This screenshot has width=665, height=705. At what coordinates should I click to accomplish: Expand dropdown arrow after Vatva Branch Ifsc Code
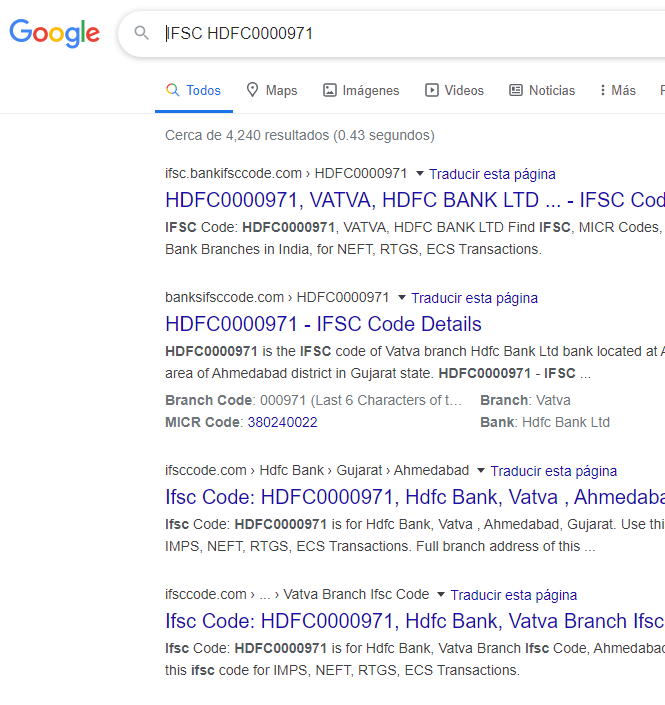tap(441, 594)
